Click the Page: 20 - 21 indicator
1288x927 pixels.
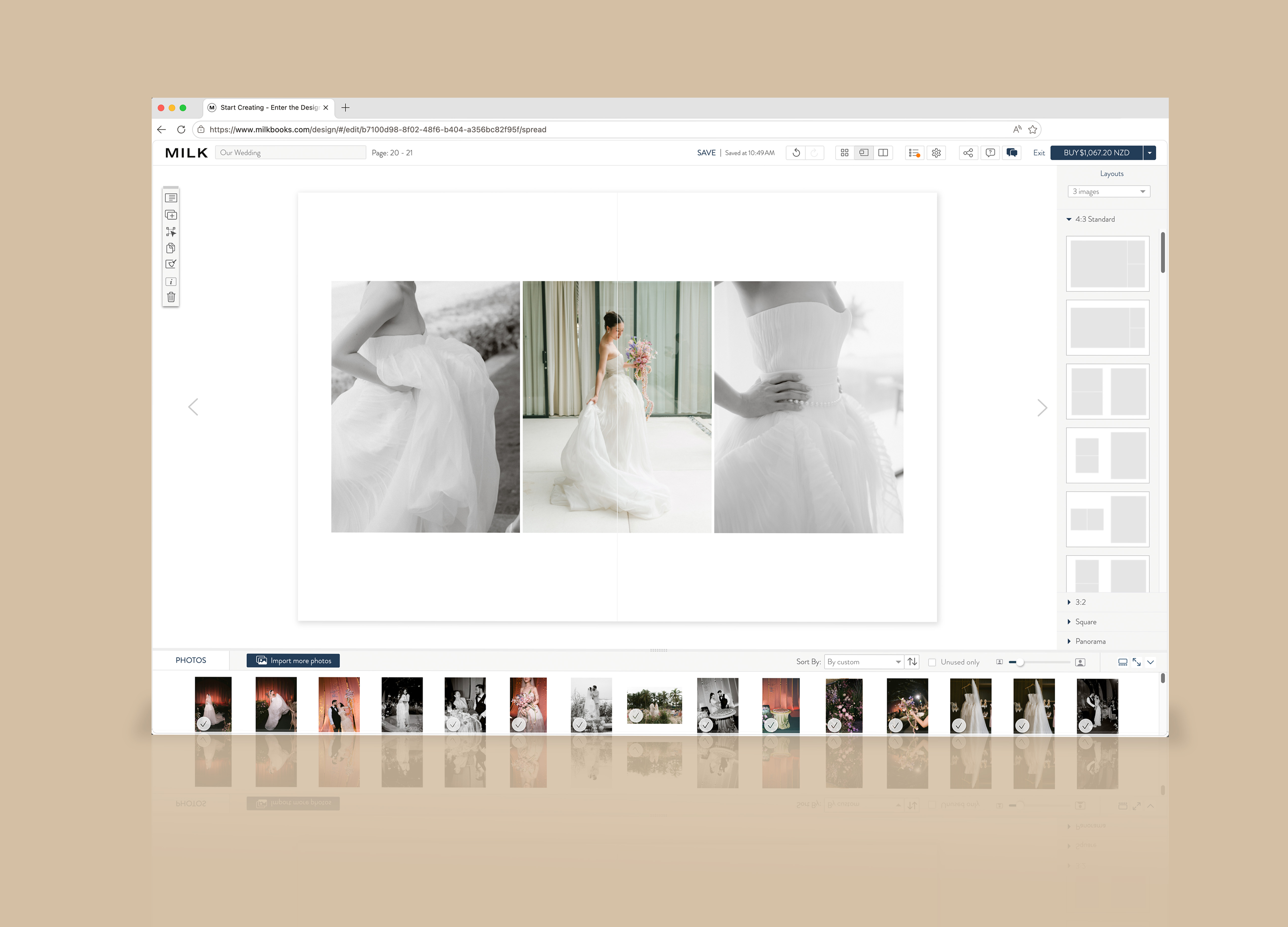tap(392, 153)
